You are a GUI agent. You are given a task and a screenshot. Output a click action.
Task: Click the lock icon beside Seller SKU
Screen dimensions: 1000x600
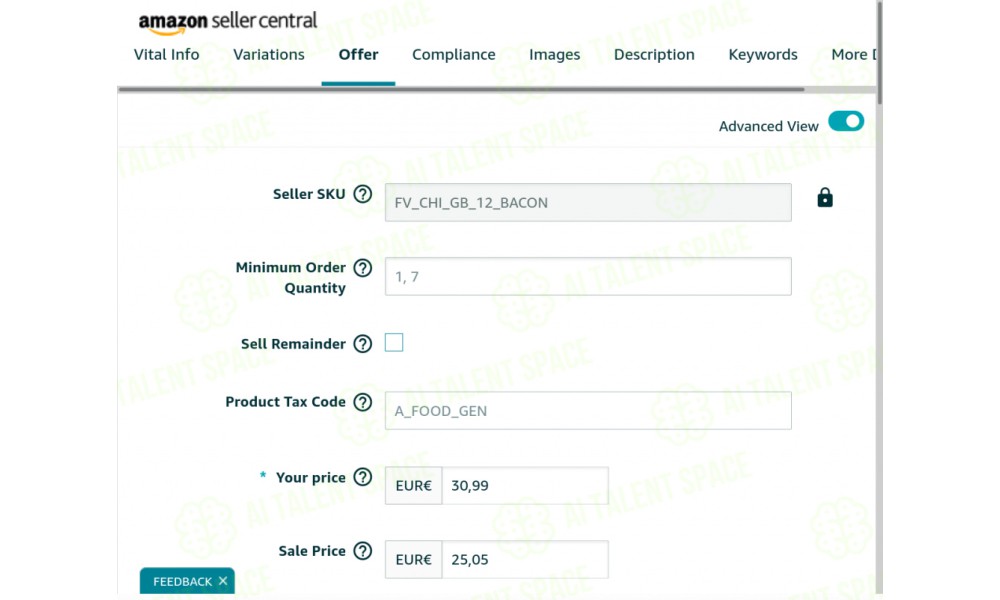pyautogui.click(x=825, y=198)
